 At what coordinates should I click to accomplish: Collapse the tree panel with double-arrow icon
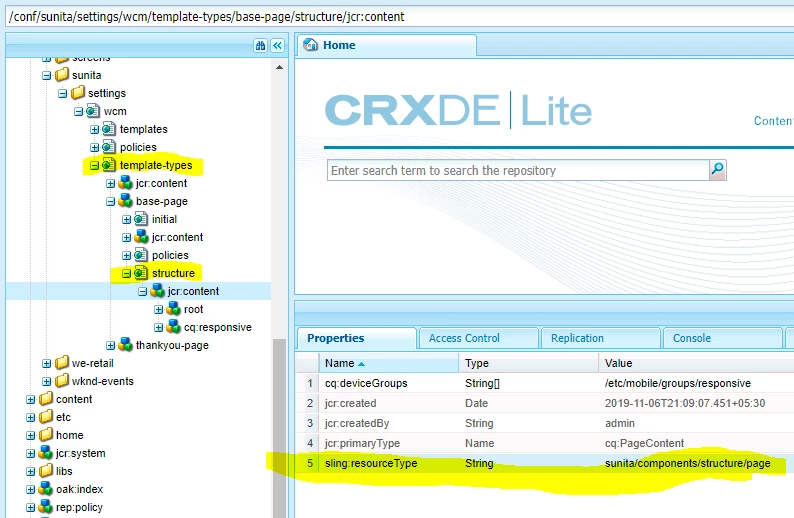(x=277, y=46)
